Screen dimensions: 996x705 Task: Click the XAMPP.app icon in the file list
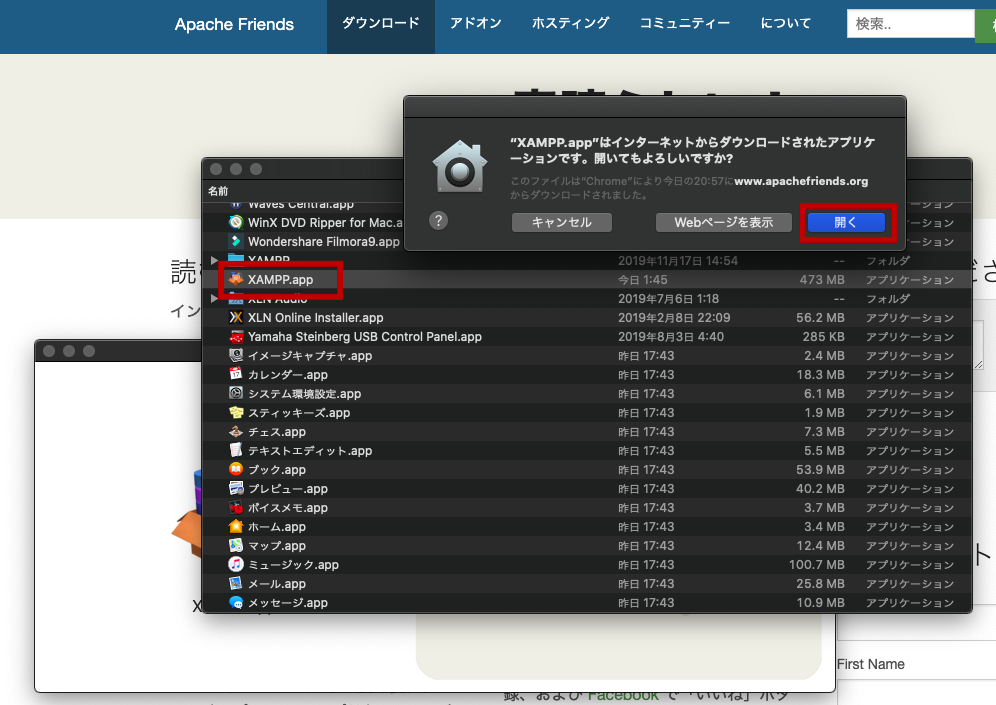236,279
